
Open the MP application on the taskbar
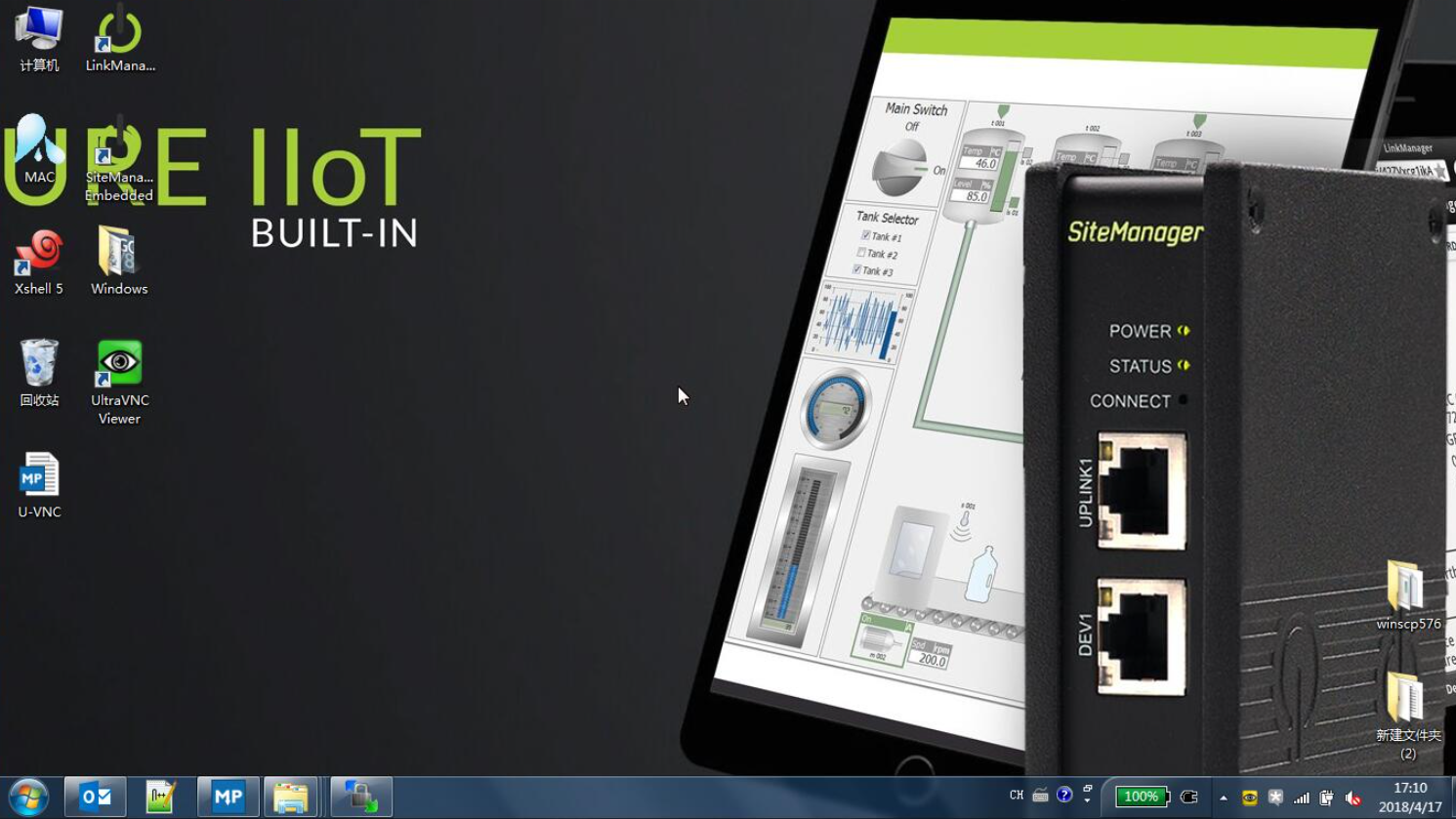[x=228, y=798]
